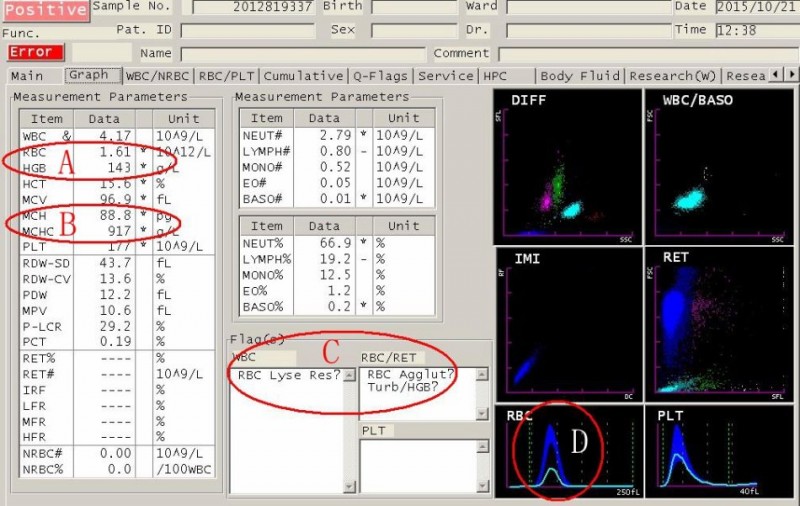Click the NEUT# value 2.79

[335, 136]
